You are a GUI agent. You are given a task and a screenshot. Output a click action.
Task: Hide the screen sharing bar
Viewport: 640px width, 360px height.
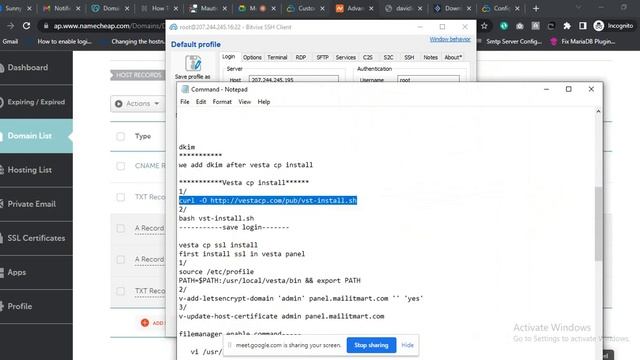tap(407, 345)
